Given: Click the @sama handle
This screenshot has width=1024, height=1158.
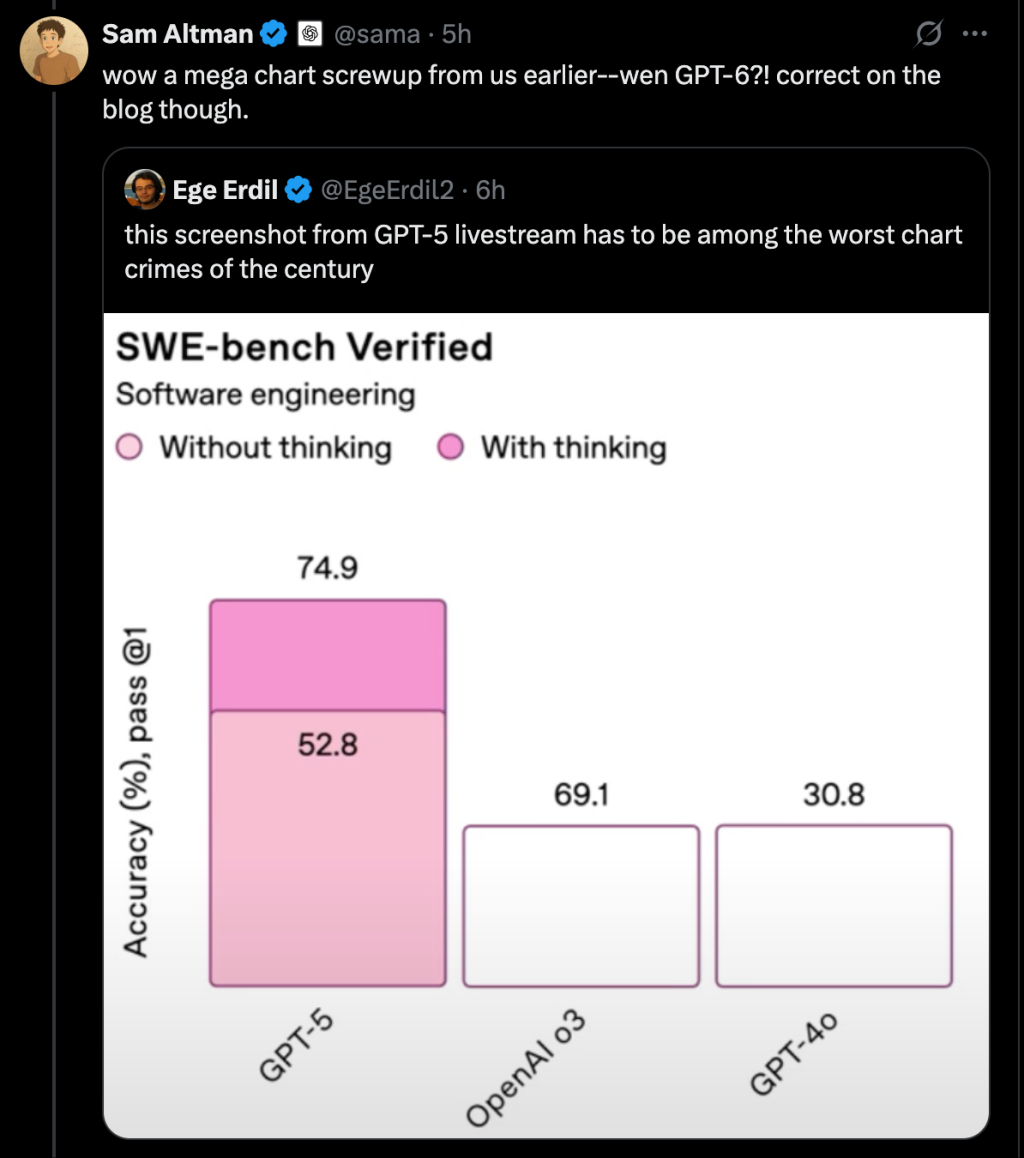Looking at the screenshot, I should (x=375, y=34).
